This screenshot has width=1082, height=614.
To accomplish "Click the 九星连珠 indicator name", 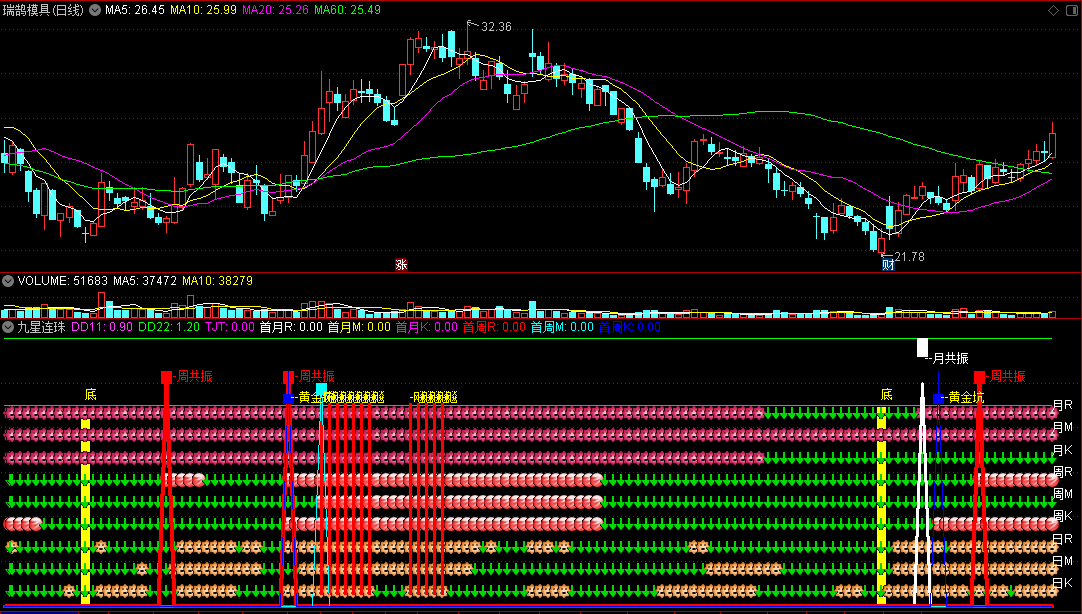I will coord(41,327).
